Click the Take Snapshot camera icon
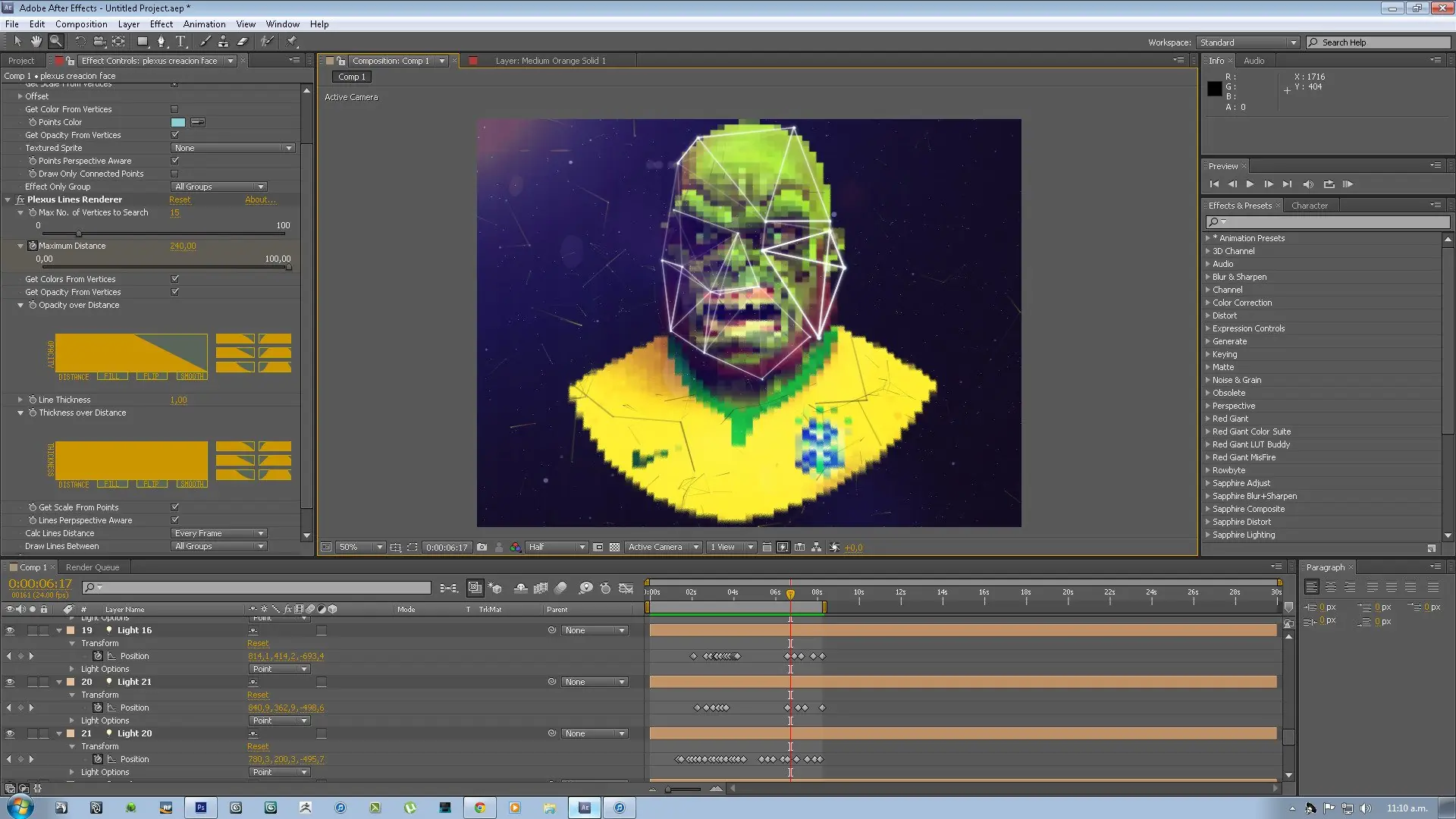 (x=482, y=547)
